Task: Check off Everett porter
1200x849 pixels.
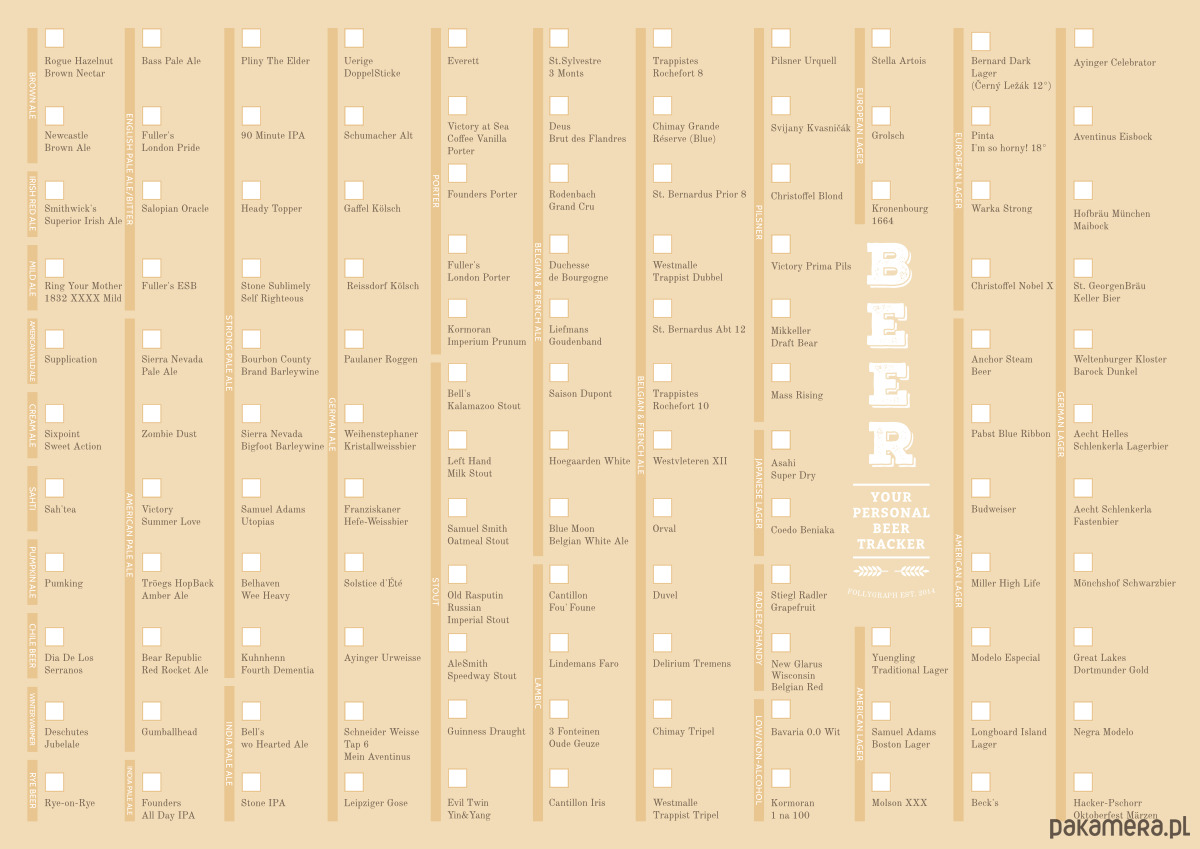Action: pos(457,38)
